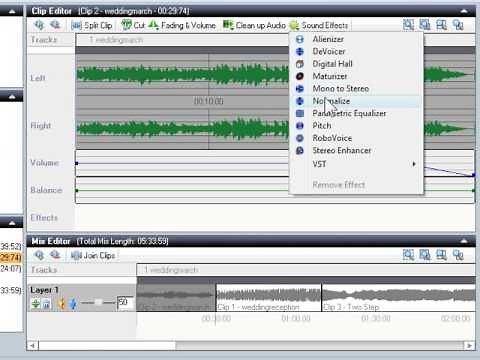Collapse the top left sidebar panel

(12, 11)
